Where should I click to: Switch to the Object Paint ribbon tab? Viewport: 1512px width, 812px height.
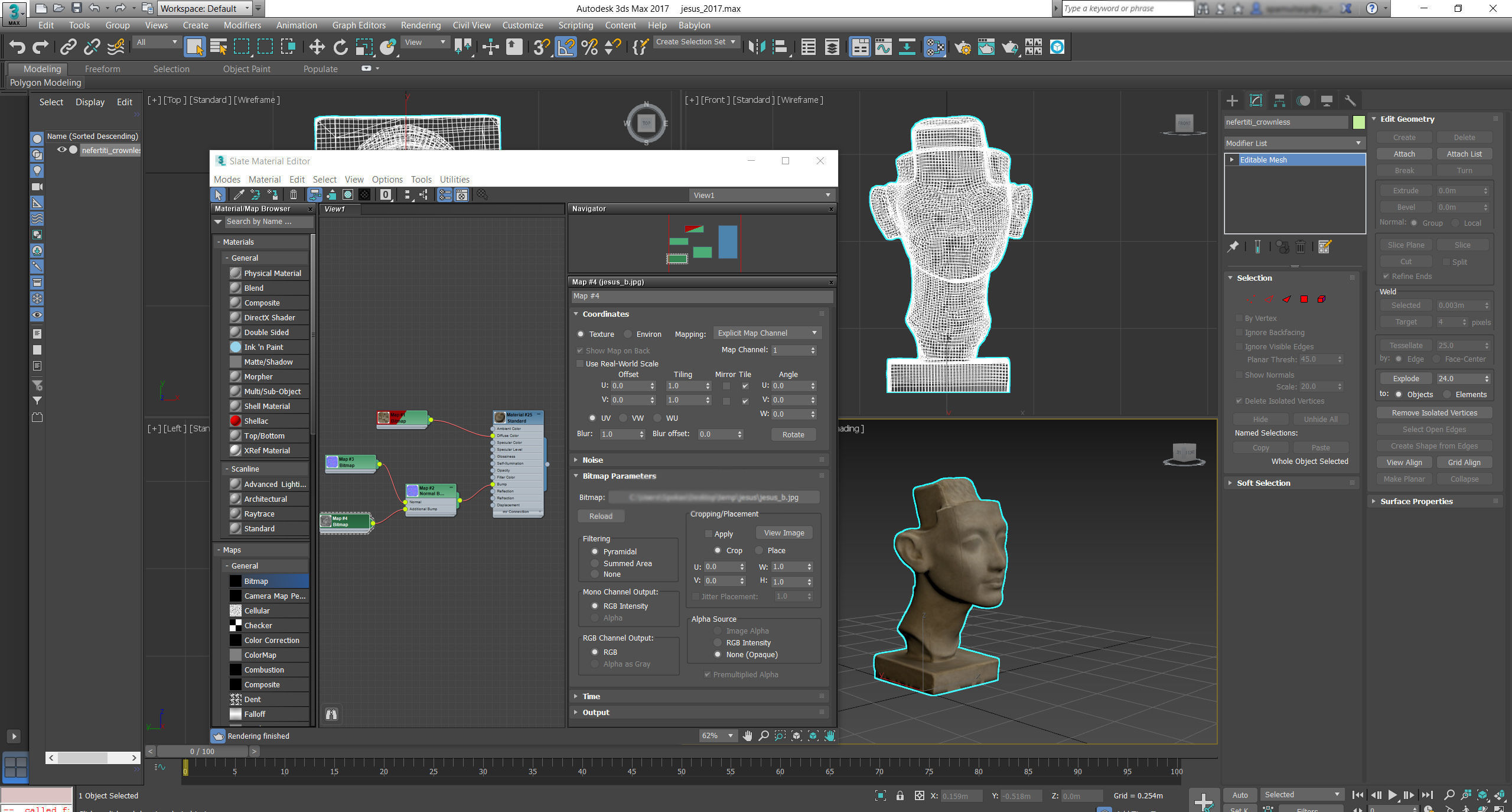point(246,69)
